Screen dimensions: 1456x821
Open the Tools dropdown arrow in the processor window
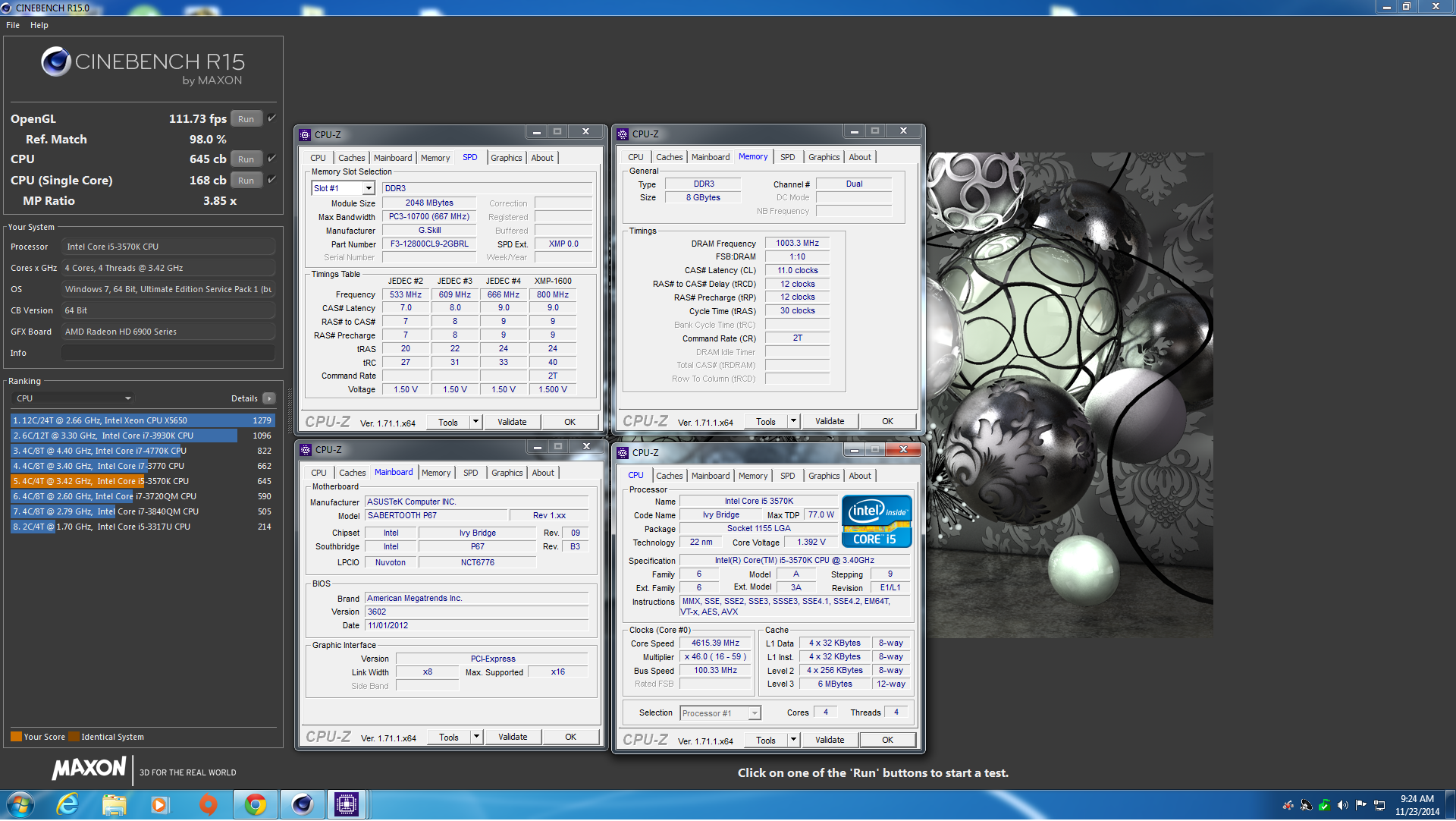click(x=794, y=740)
